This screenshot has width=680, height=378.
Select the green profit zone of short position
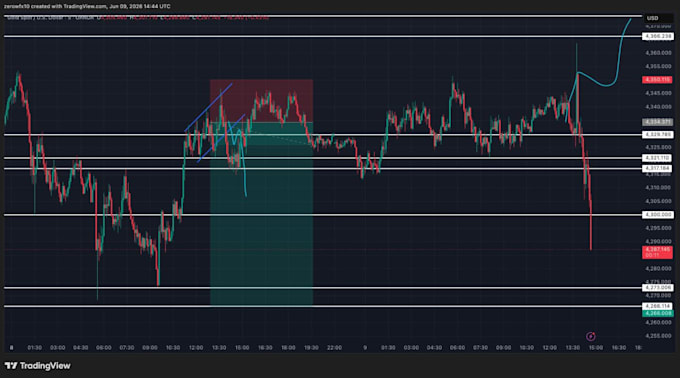(262, 214)
